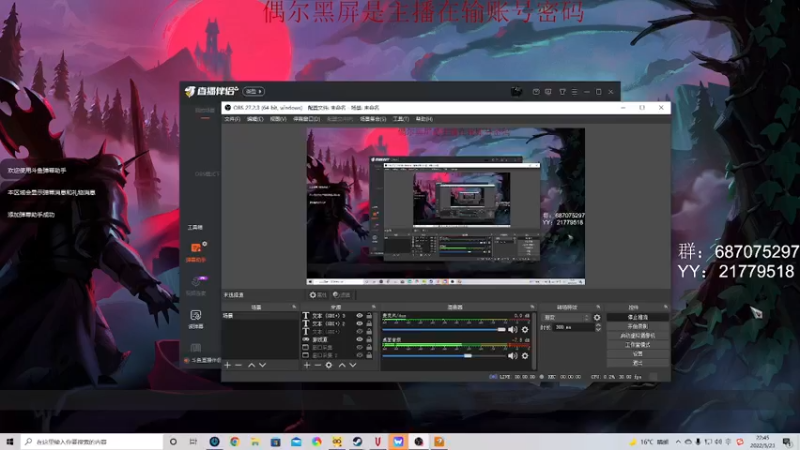Move scene down with arrow icon
The image size is (800, 450).
pos(262,365)
